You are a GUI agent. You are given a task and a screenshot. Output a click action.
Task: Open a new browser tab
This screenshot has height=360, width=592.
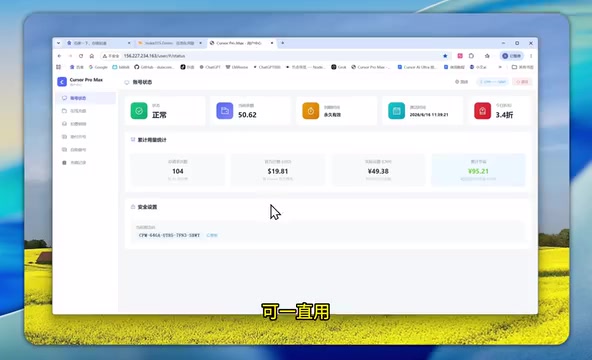tap(282, 43)
